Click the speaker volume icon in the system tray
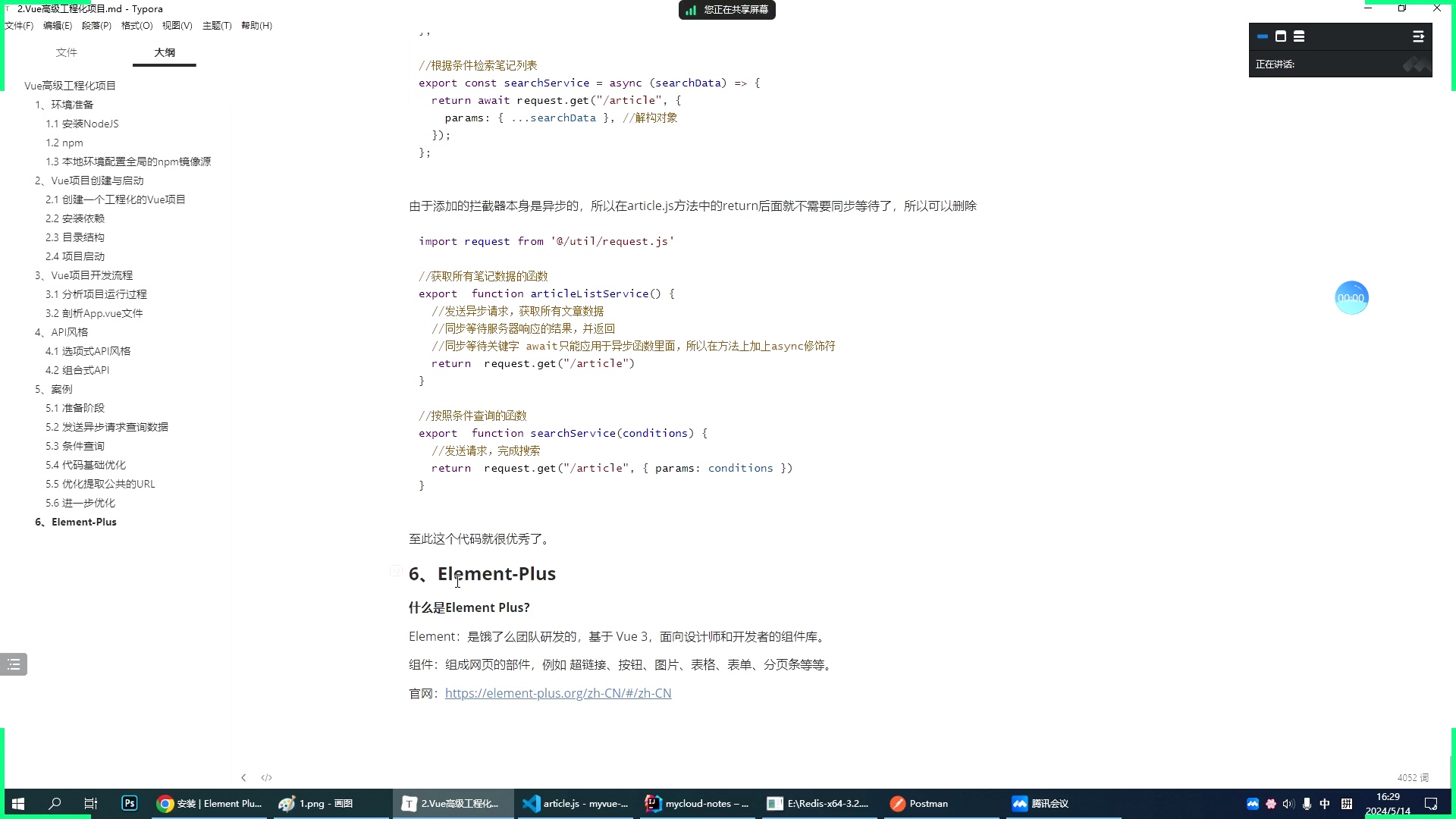This screenshot has width=1456, height=819. click(x=1288, y=803)
